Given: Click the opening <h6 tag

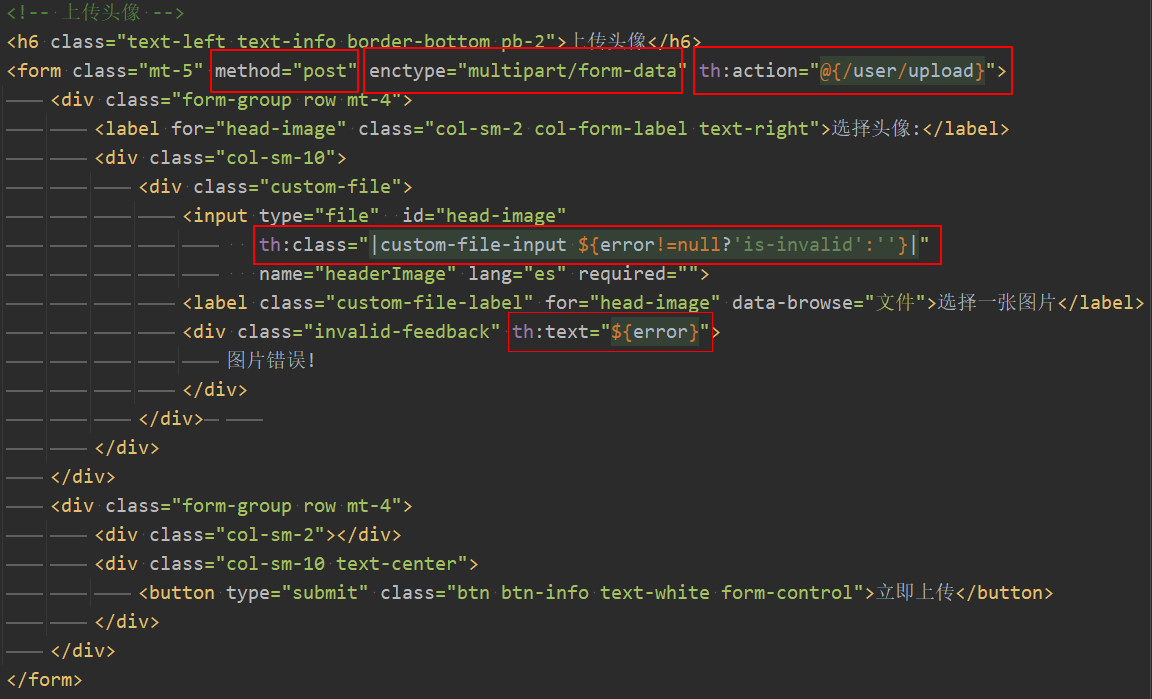Looking at the screenshot, I should coord(23,41).
